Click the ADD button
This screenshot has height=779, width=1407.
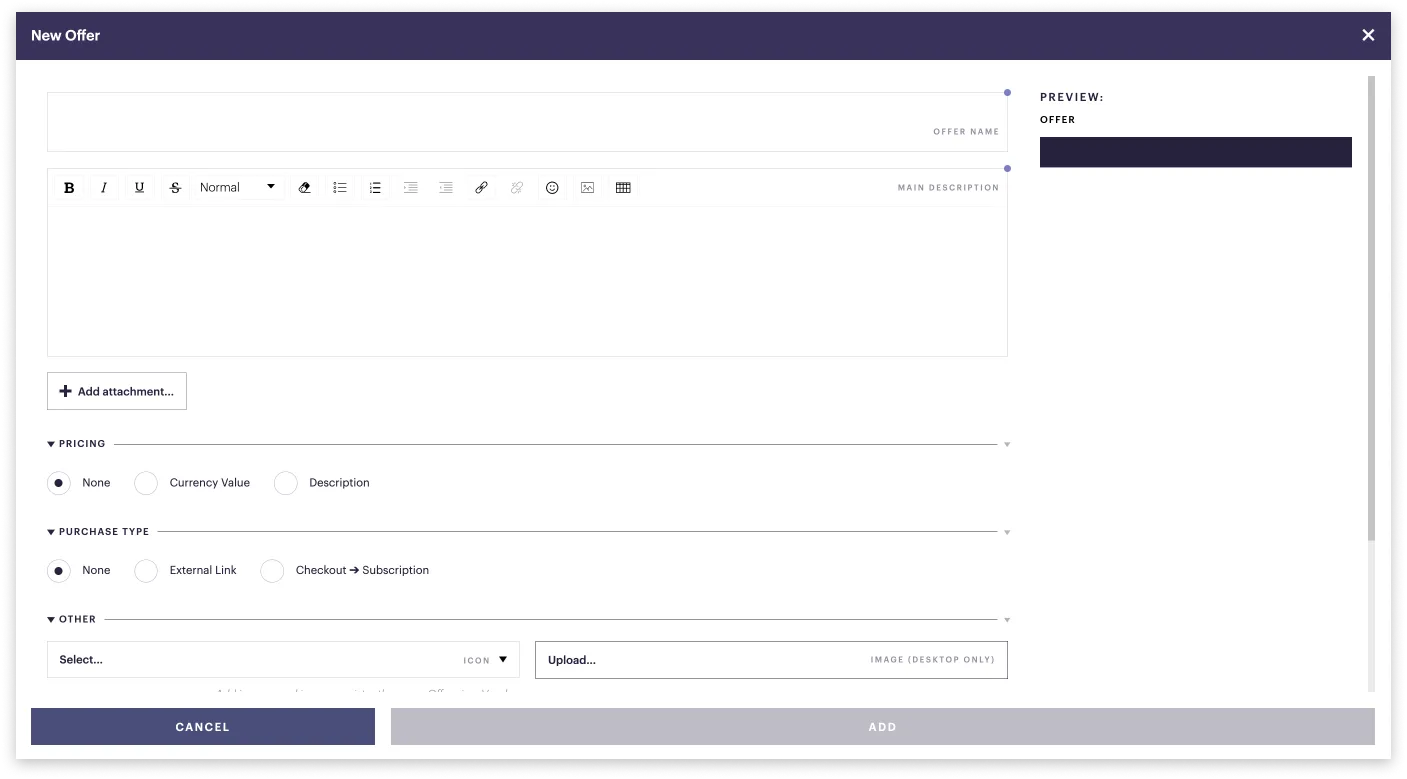pos(883,727)
